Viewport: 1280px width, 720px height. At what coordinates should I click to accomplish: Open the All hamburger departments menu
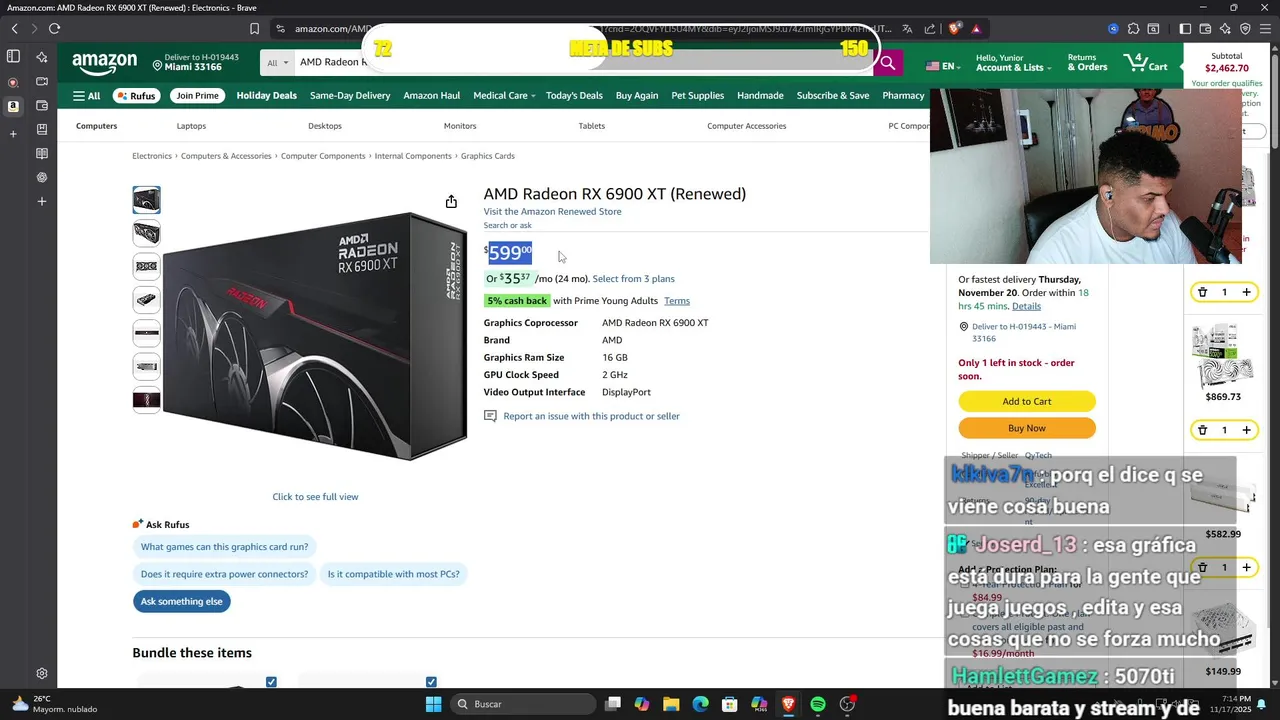pyautogui.click(x=86, y=96)
